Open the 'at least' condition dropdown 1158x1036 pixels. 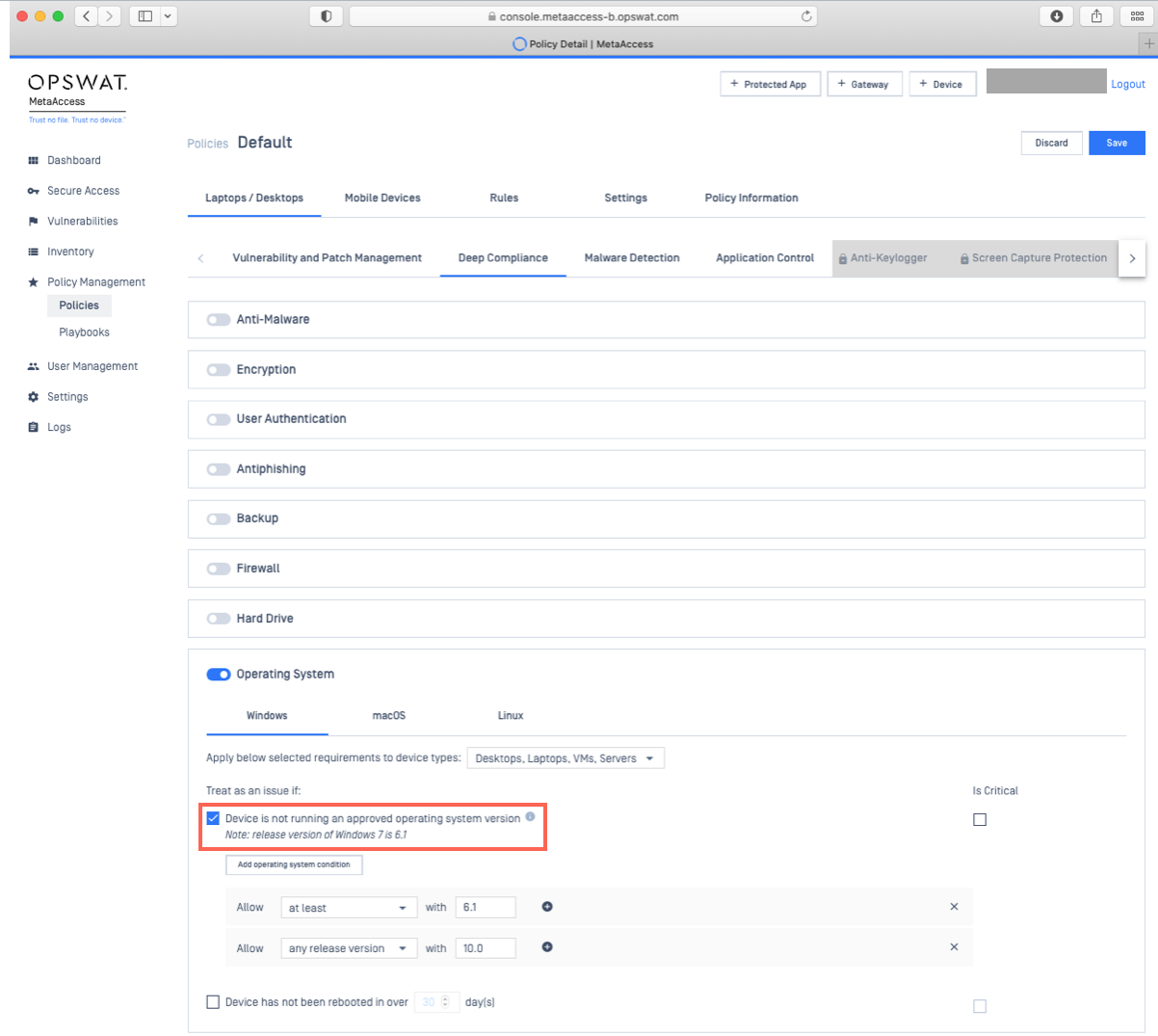coord(349,908)
